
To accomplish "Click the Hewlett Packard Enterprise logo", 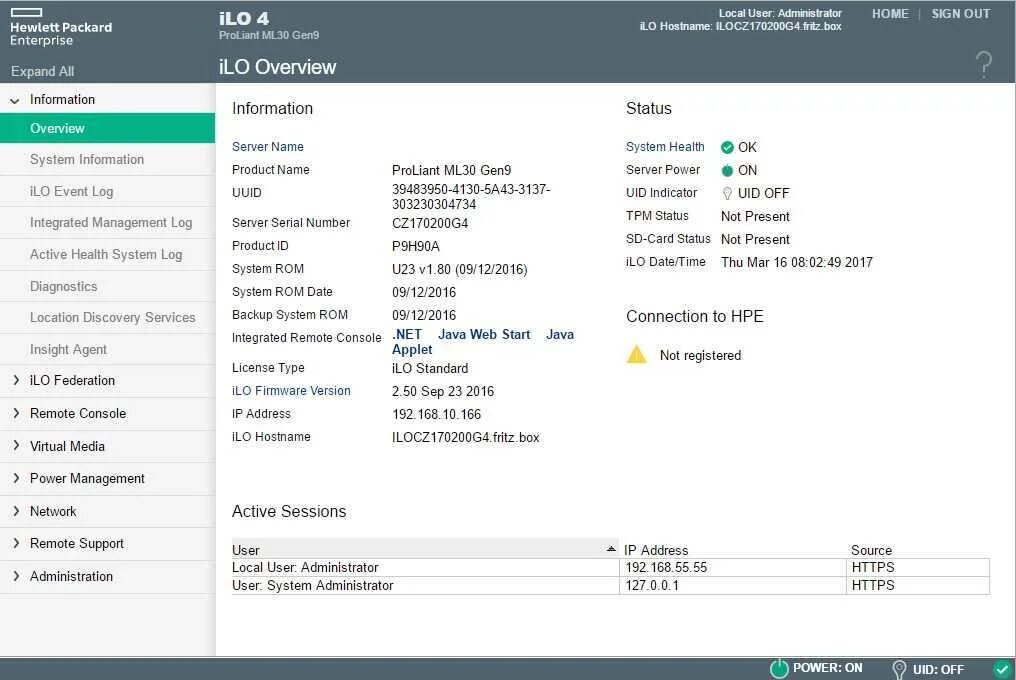I will 61,27.
